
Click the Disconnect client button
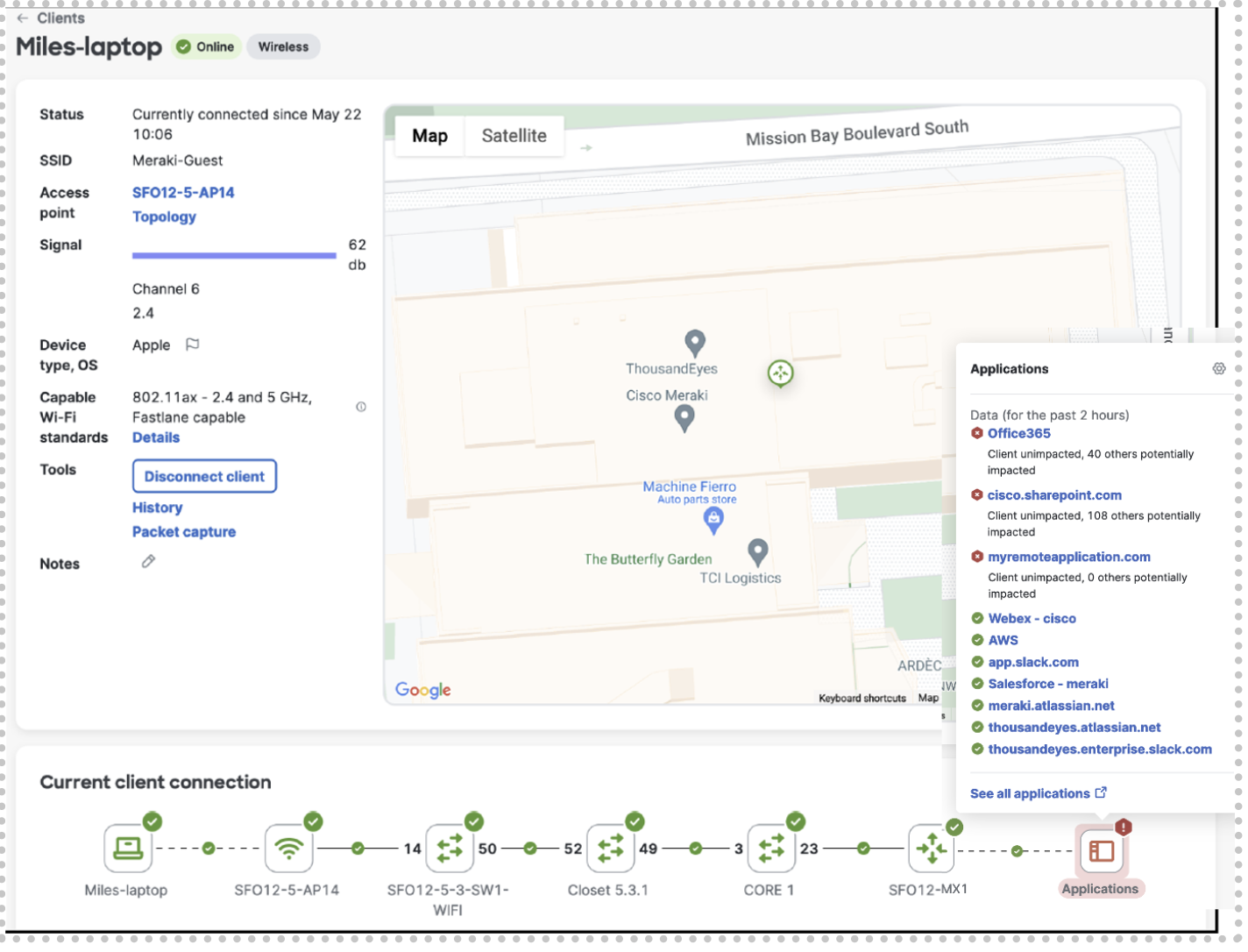(x=204, y=476)
